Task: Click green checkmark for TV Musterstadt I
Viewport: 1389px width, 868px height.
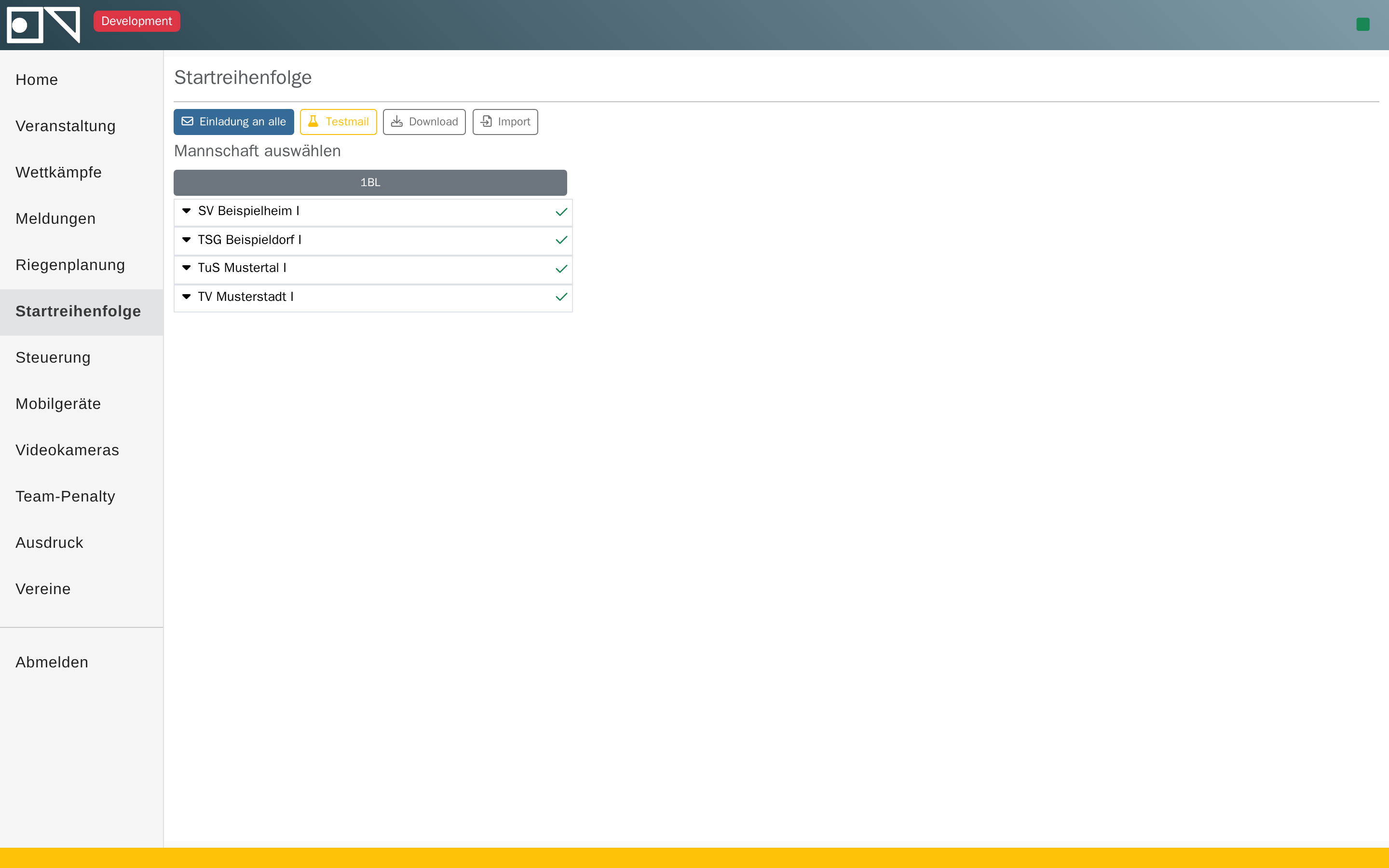Action: pos(561,297)
